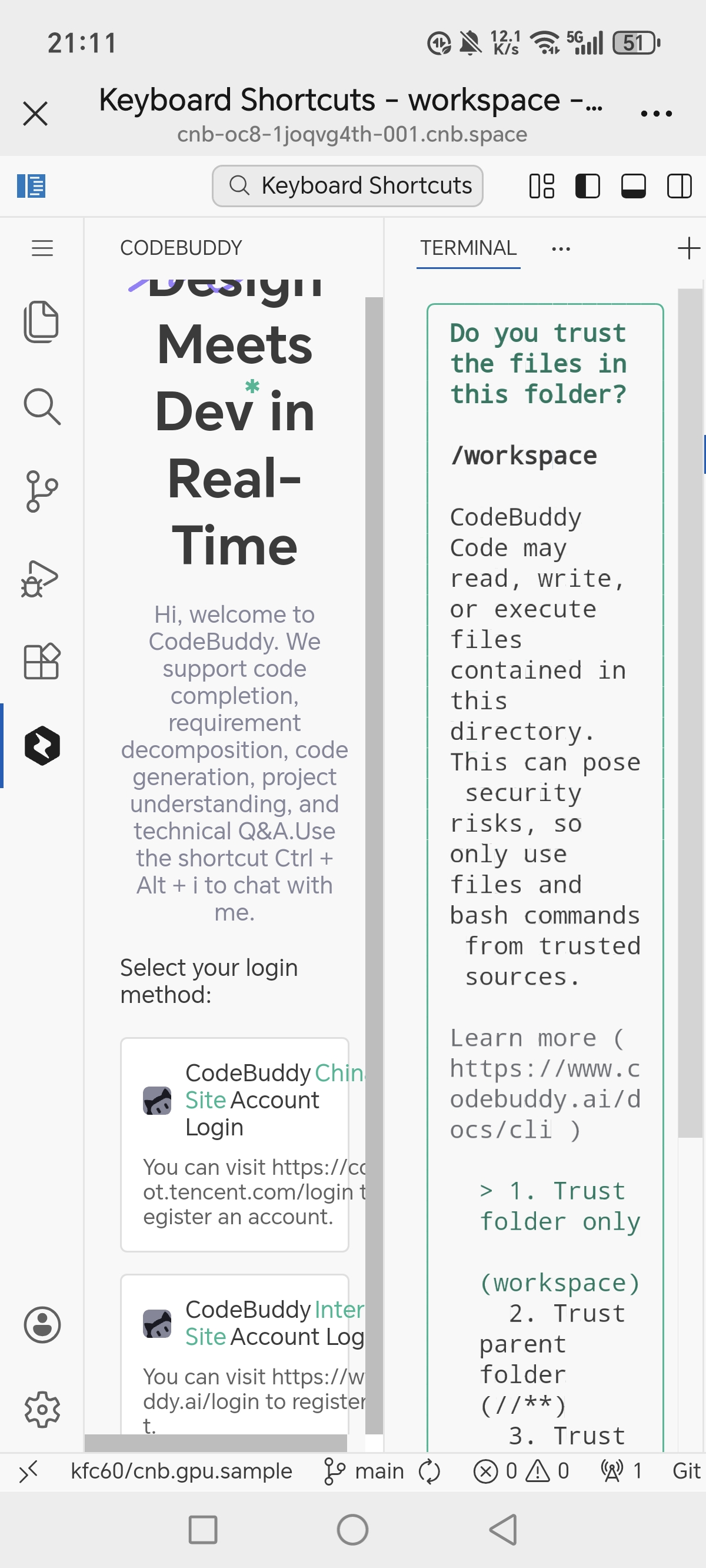Toggle the bottom panel visibility
This screenshot has width=706, height=1568.
point(634,186)
